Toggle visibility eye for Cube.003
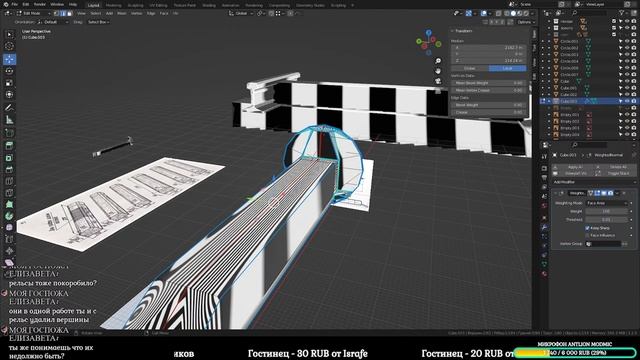The width and height of the screenshot is (640, 360). pos(627,101)
